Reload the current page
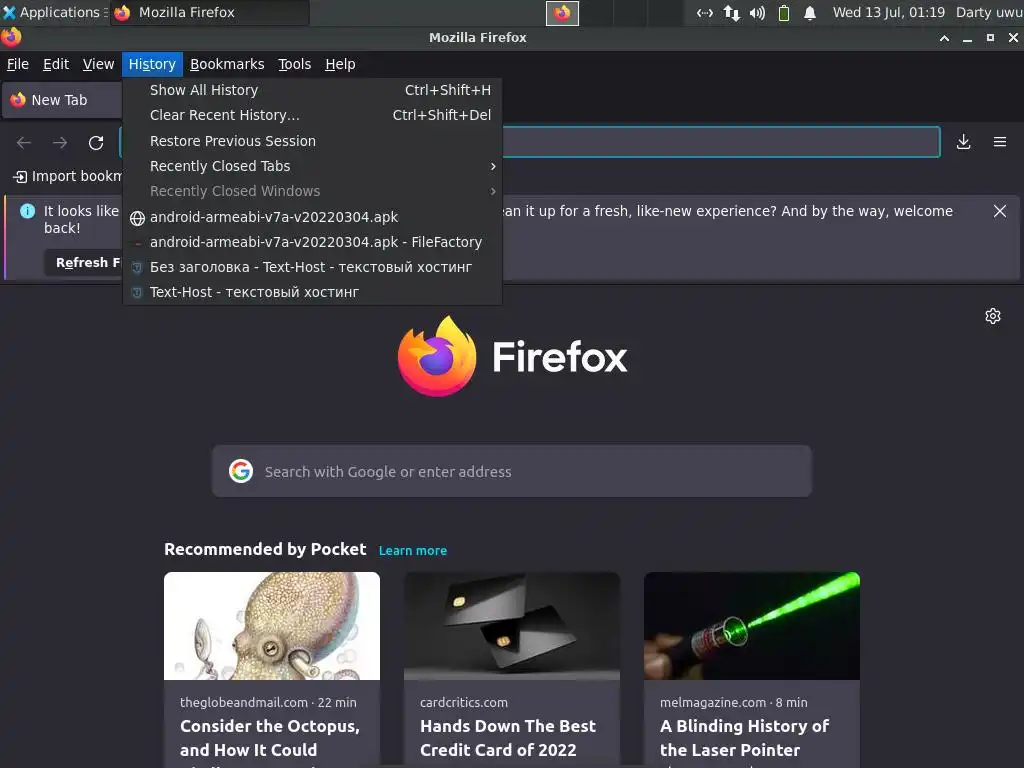 coord(96,142)
